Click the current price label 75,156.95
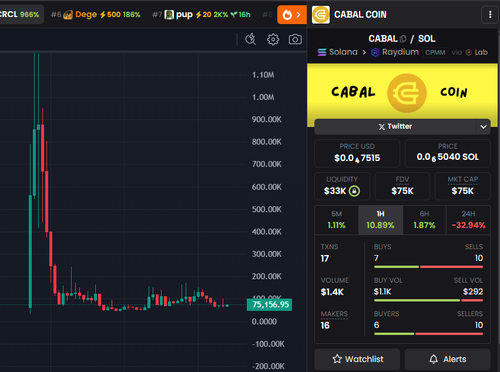Screen dimensions: 500x372 click(269, 305)
